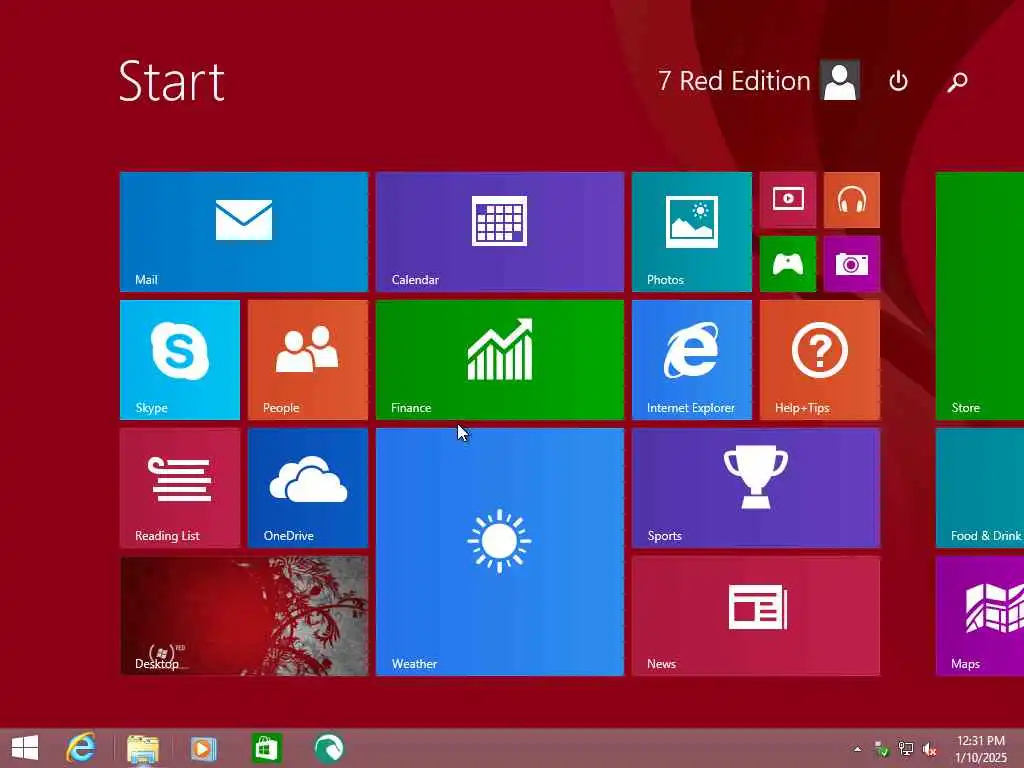Click the power options button
Viewport: 1024px width, 768px height.
[x=899, y=81]
